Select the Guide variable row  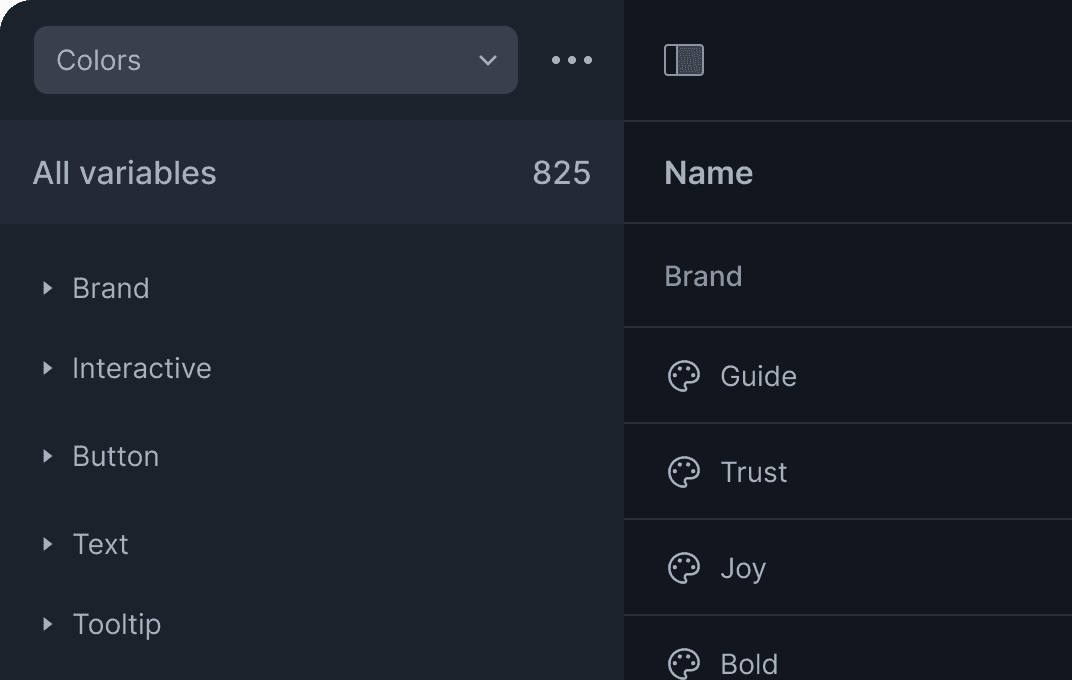click(x=758, y=376)
